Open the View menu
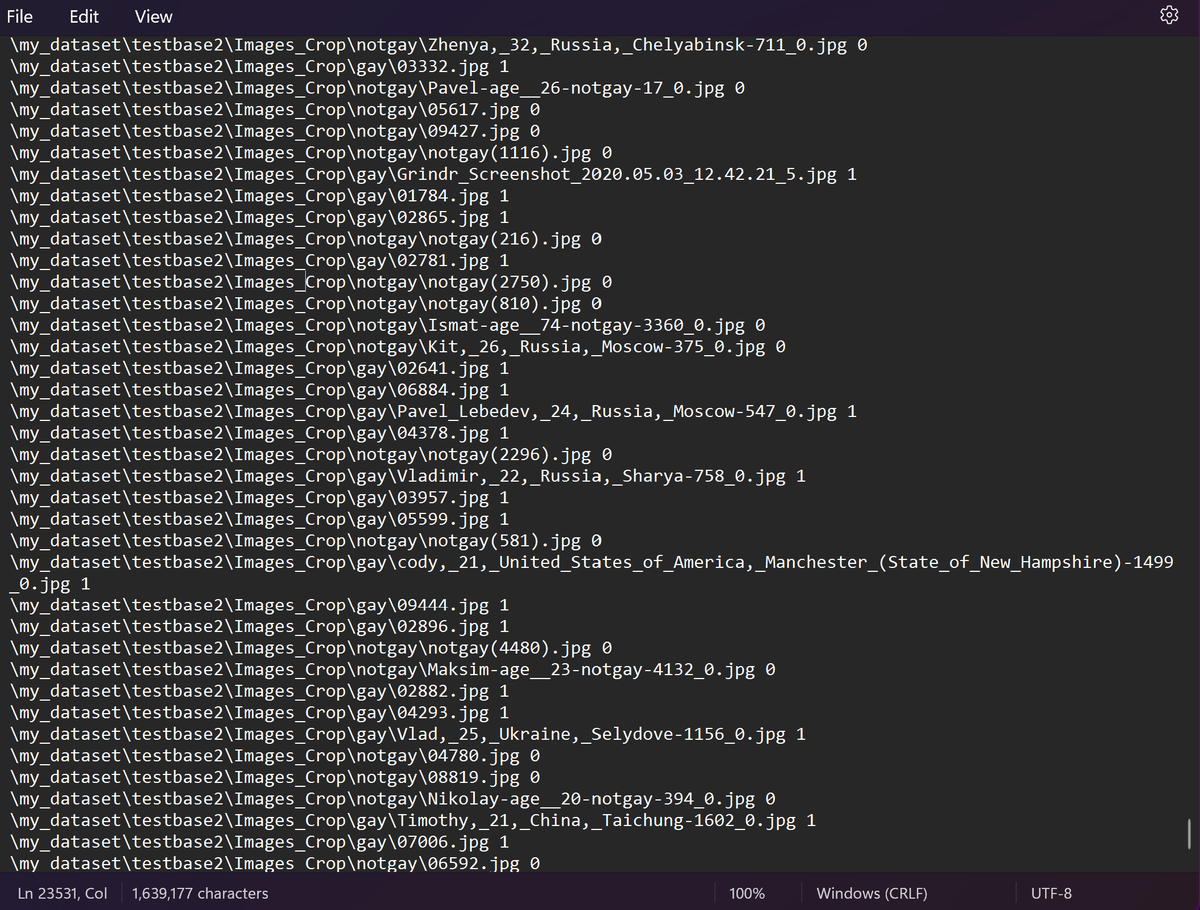Viewport: 1200px width, 910px height. pyautogui.click(x=153, y=16)
